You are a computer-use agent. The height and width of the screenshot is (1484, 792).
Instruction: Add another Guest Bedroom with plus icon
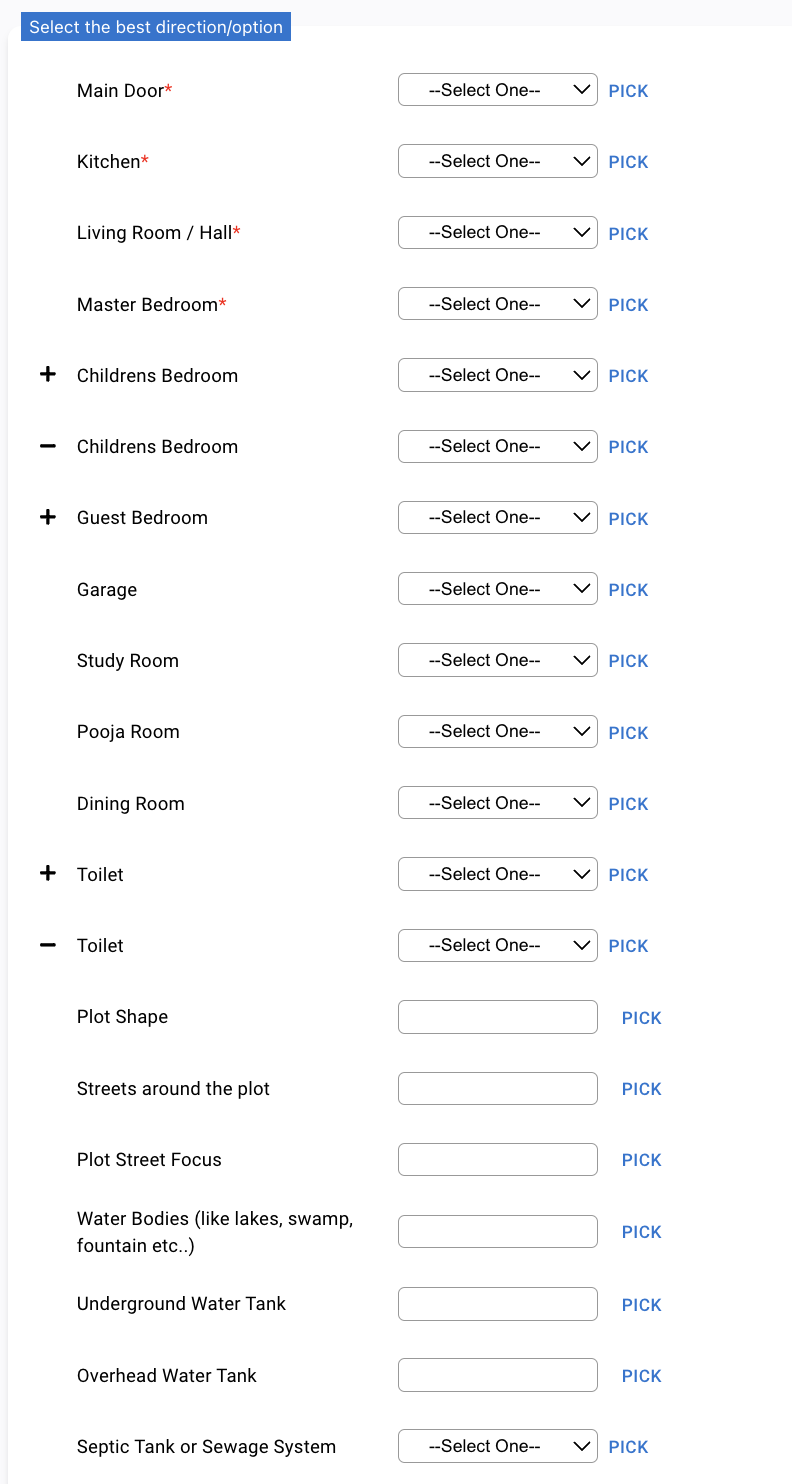click(x=47, y=517)
